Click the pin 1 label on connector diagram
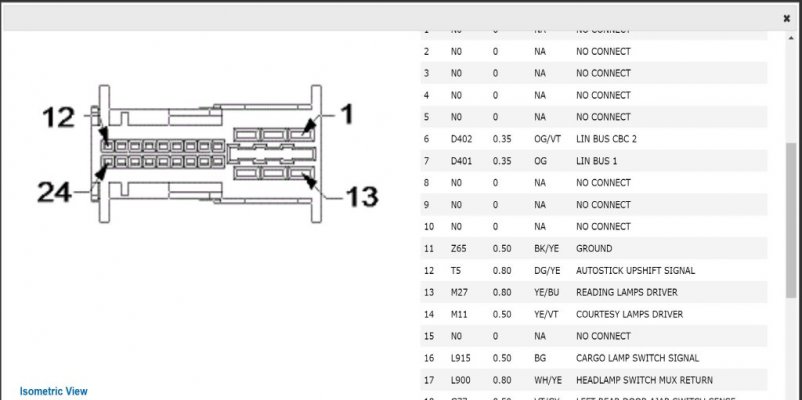 [347, 114]
